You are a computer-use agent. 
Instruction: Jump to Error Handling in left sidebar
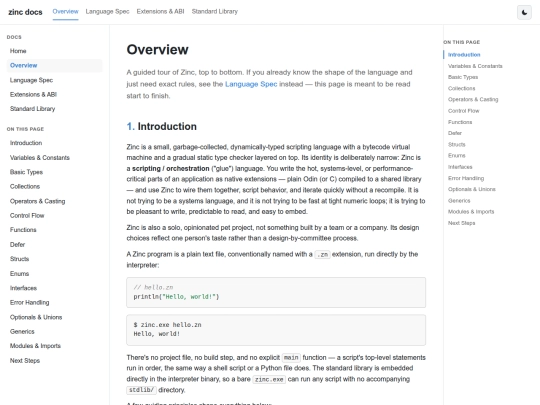[54, 303]
